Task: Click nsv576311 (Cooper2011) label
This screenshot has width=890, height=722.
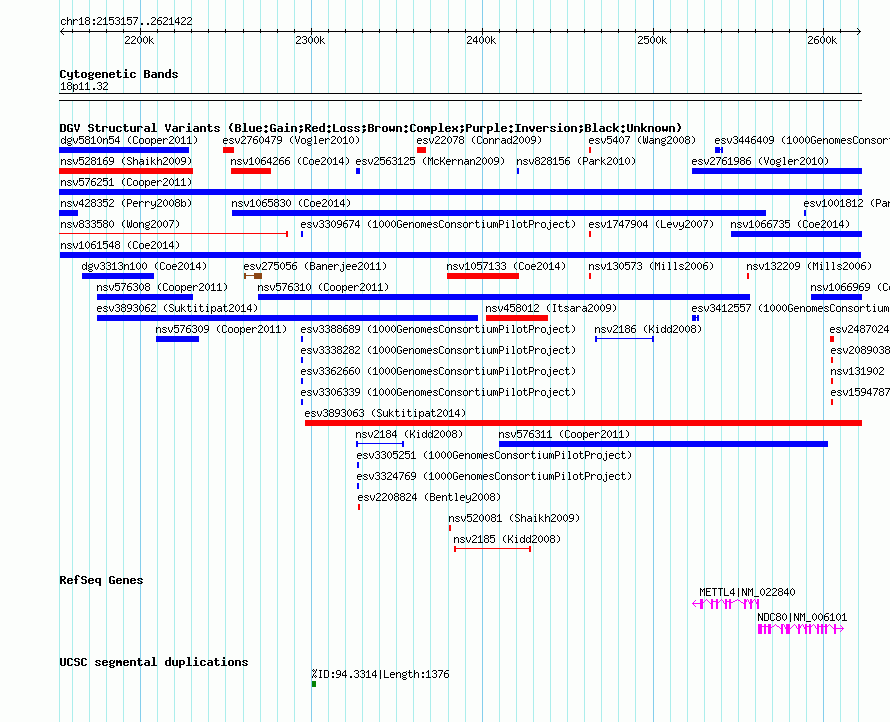Action: pyautogui.click(x=564, y=434)
